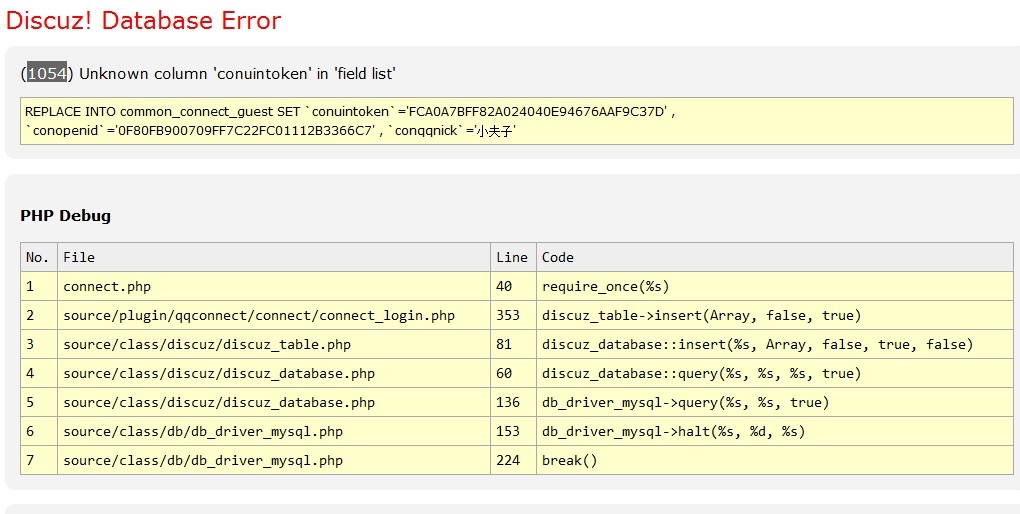Click line number 224 cell
This screenshot has width=1020, height=514.
tap(508, 460)
